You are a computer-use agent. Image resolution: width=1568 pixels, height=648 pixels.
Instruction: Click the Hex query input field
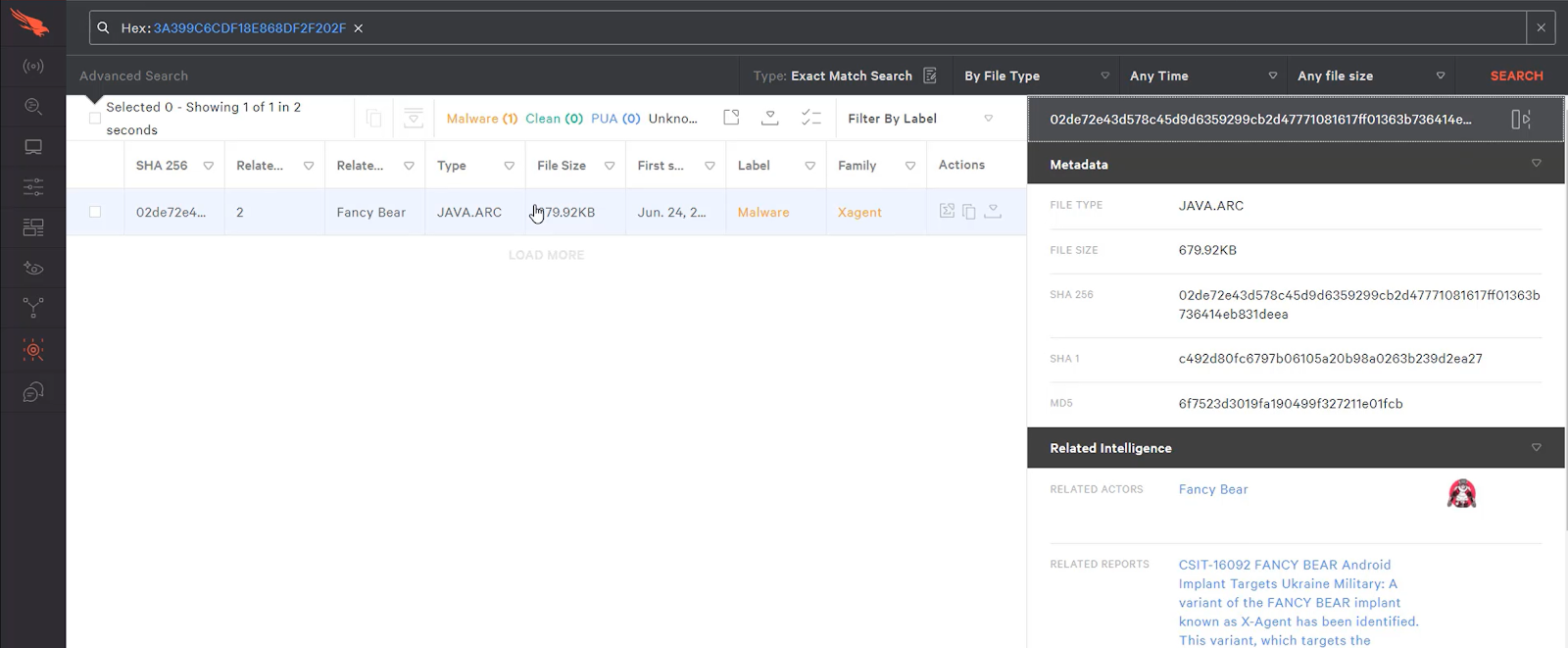(x=808, y=27)
